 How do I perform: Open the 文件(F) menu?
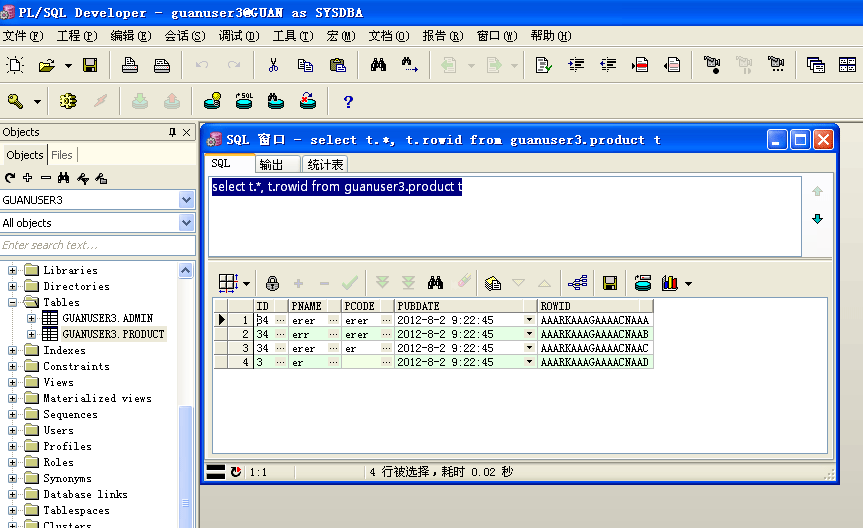tap(23, 36)
